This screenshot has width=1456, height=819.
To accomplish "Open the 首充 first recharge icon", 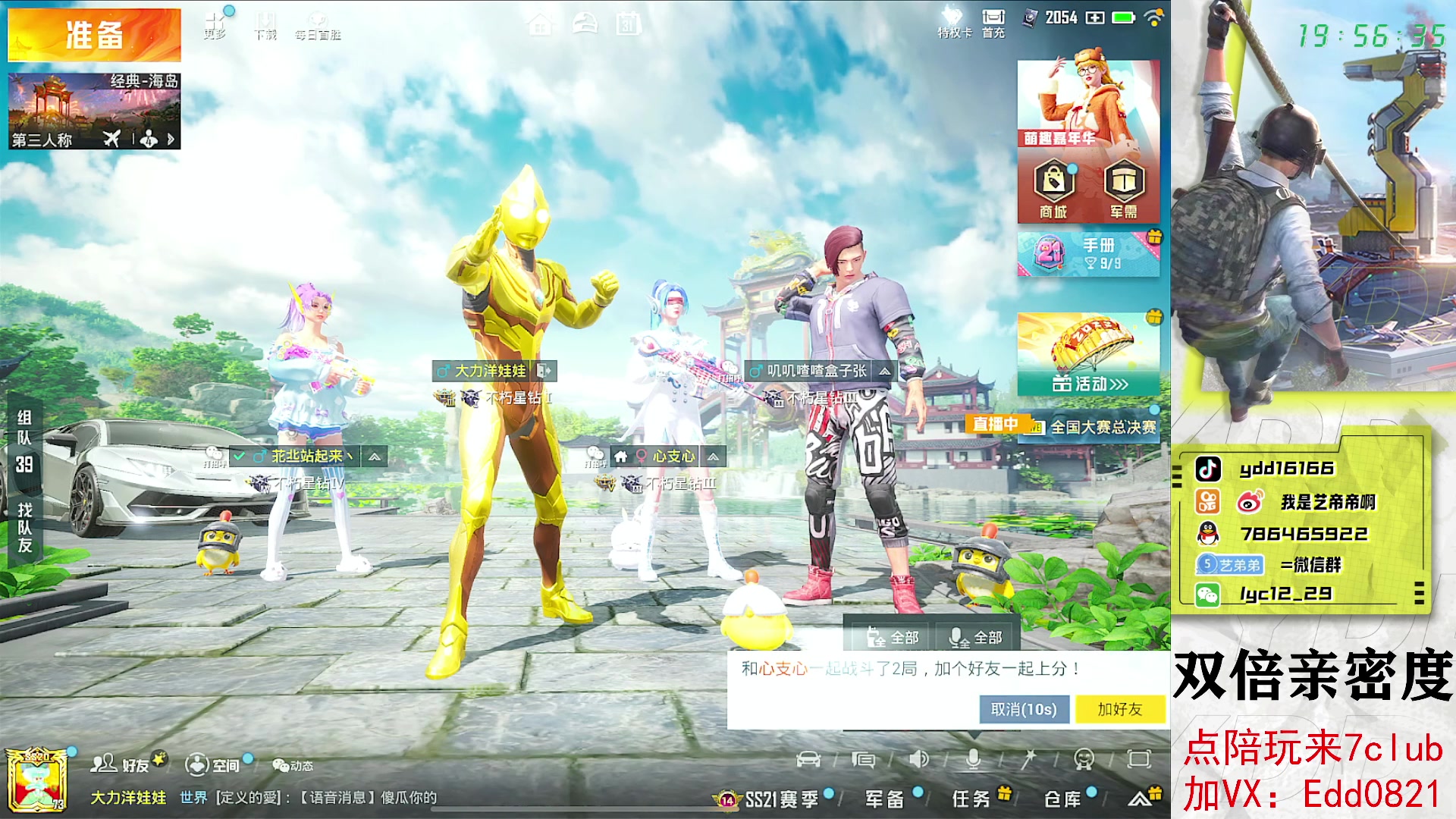I will [993, 23].
